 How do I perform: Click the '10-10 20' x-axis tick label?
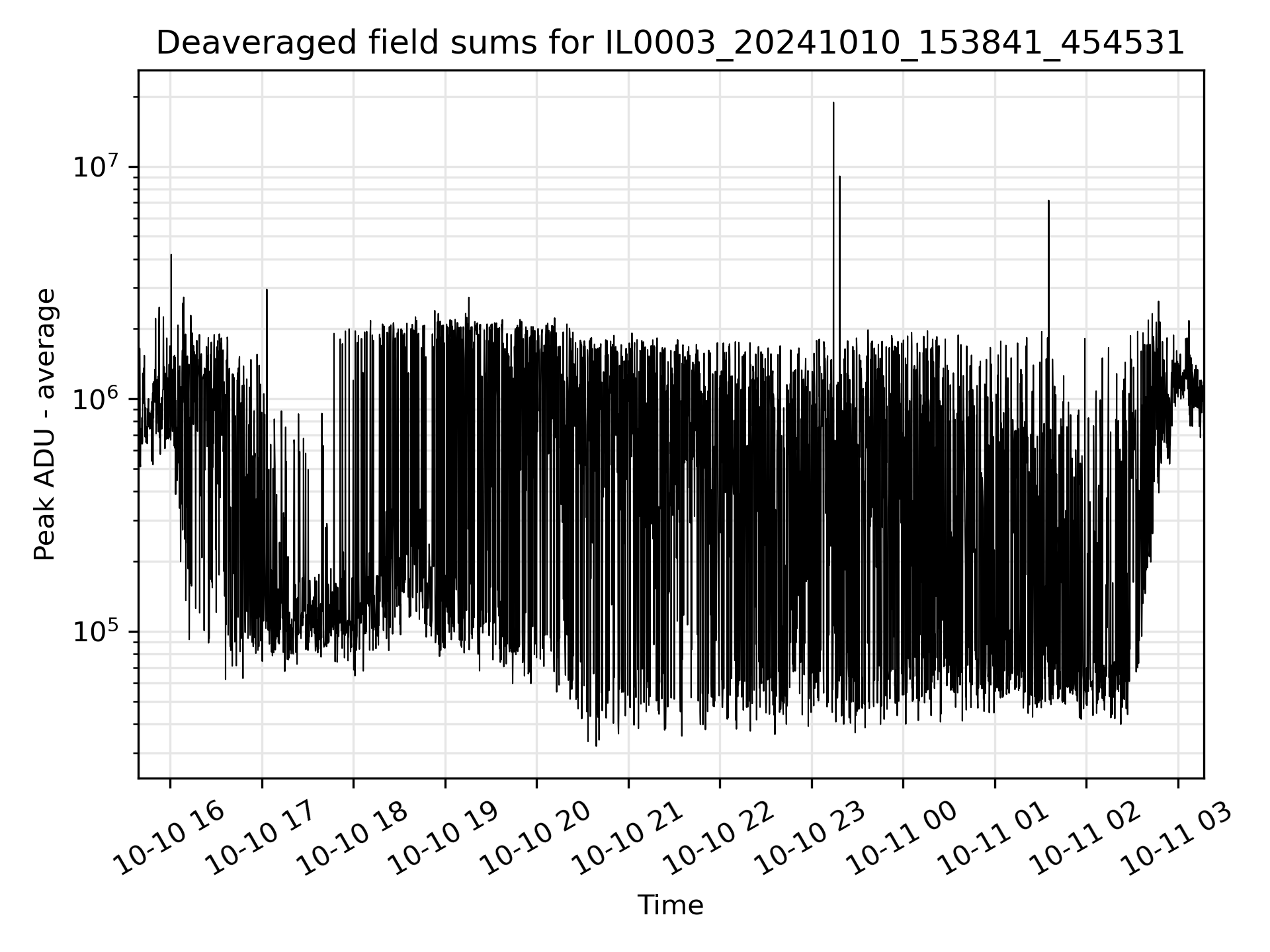[x=535, y=840]
